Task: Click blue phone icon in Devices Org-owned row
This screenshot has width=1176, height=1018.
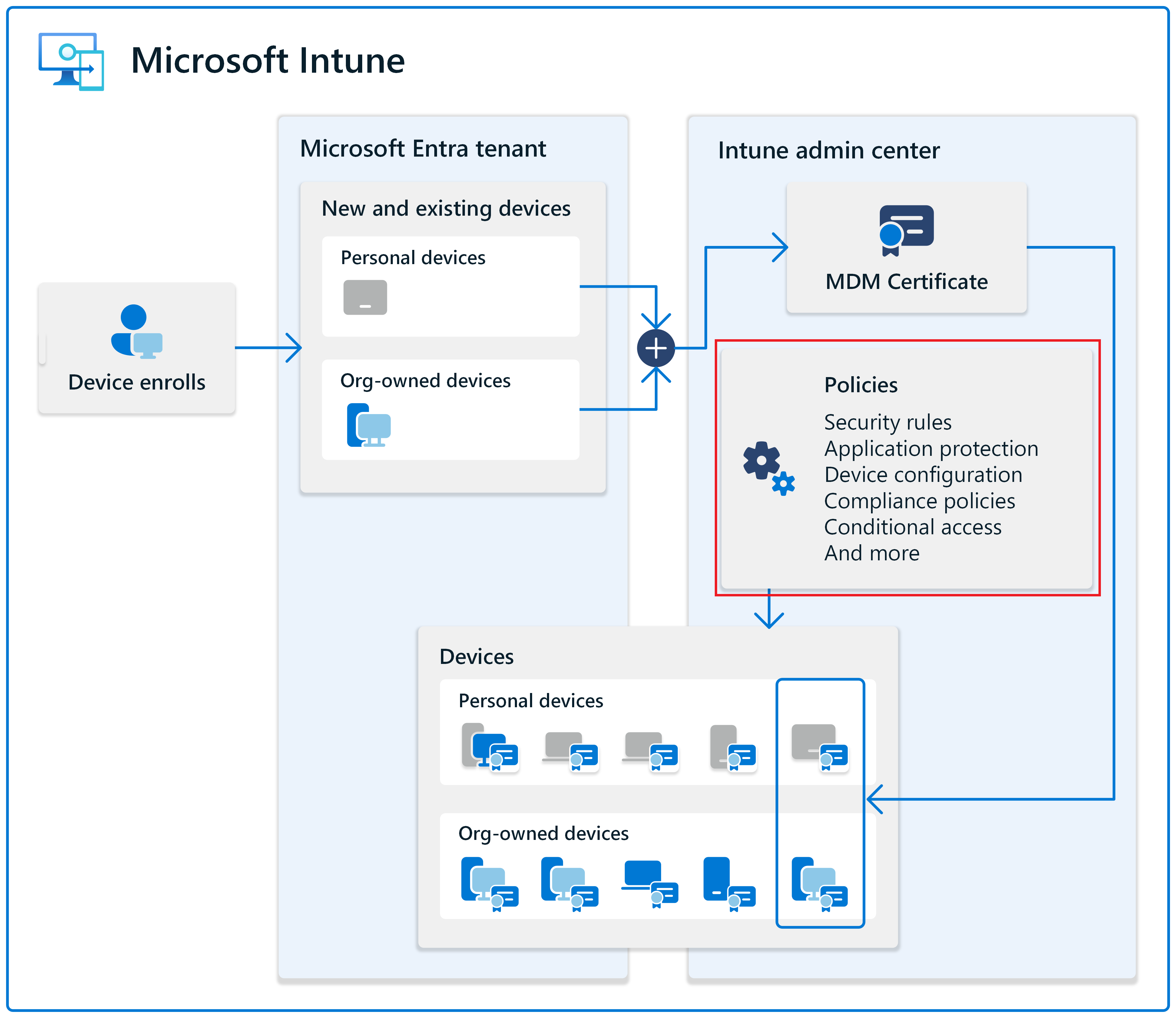Action: (x=730, y=884)
